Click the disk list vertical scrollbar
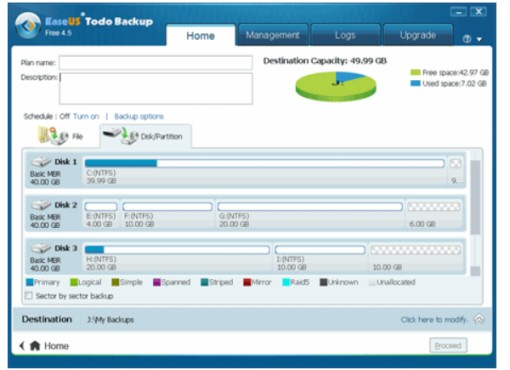This screenshot has height=370, width=510. [x=475, y=197]
